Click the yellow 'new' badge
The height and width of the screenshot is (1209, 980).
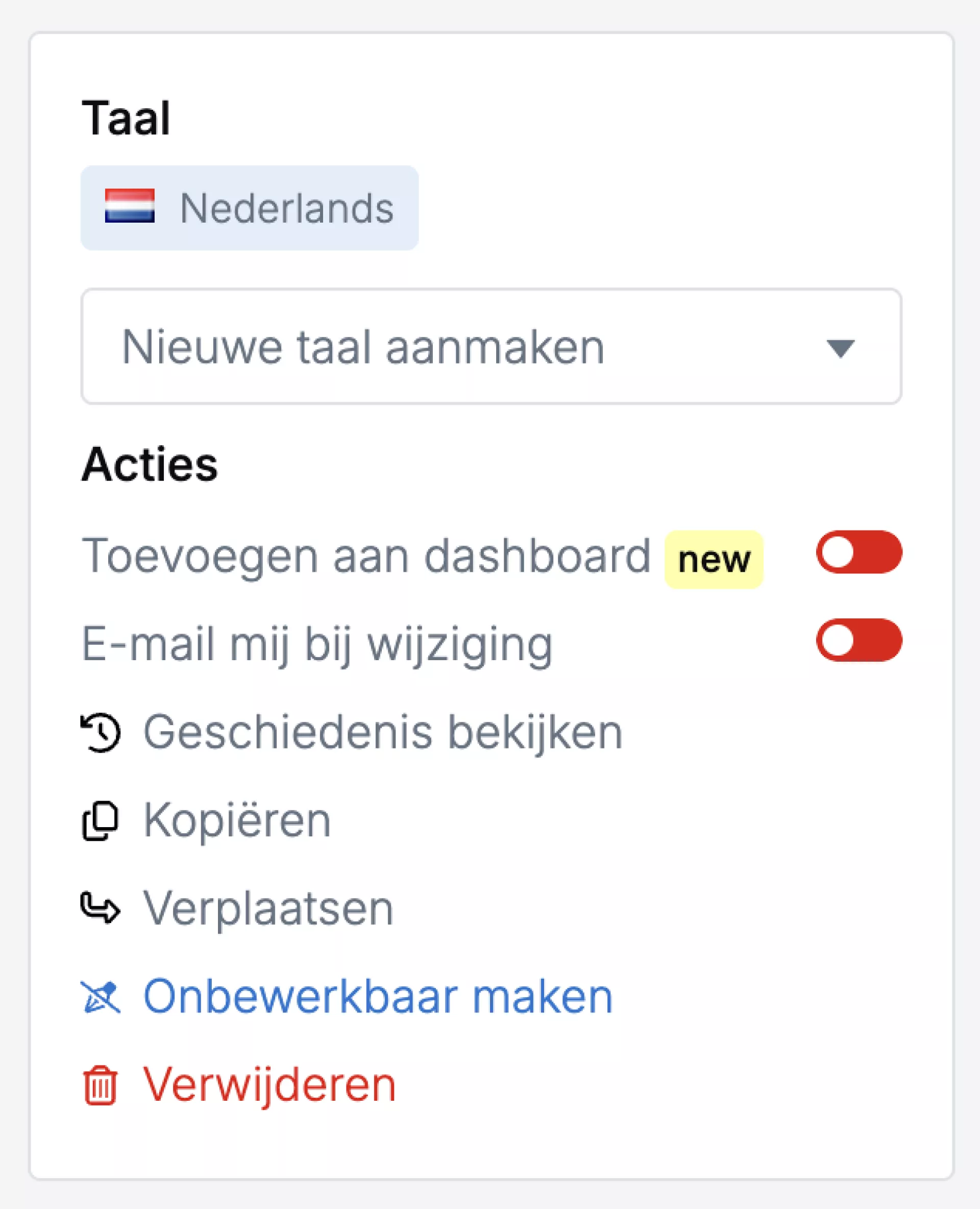714,559
